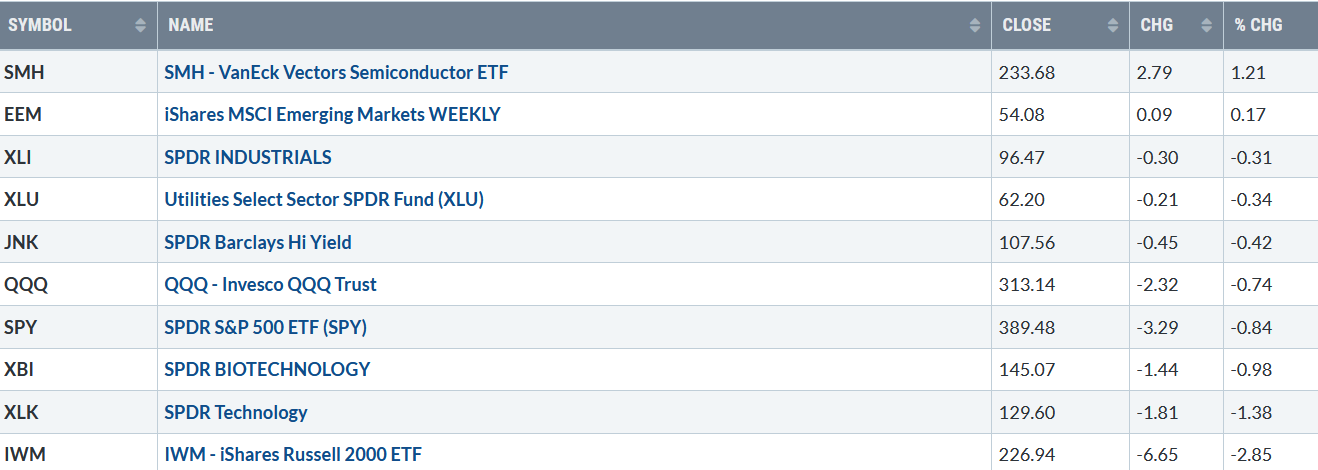Click the NAME column header
This screenshot has height=470, width=1318.
[574, 26]
